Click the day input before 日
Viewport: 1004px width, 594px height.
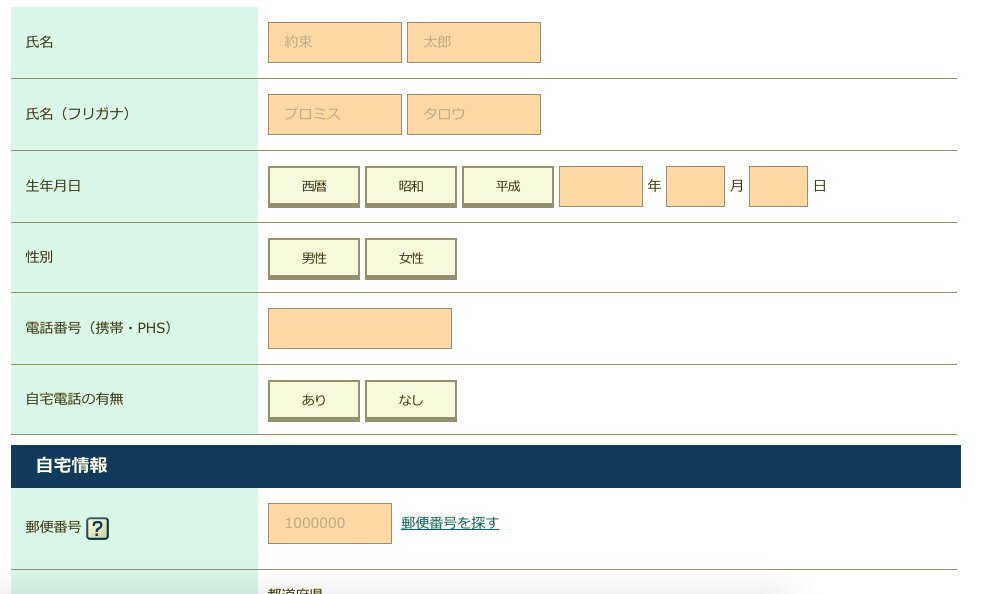click(x=778, y=185)
